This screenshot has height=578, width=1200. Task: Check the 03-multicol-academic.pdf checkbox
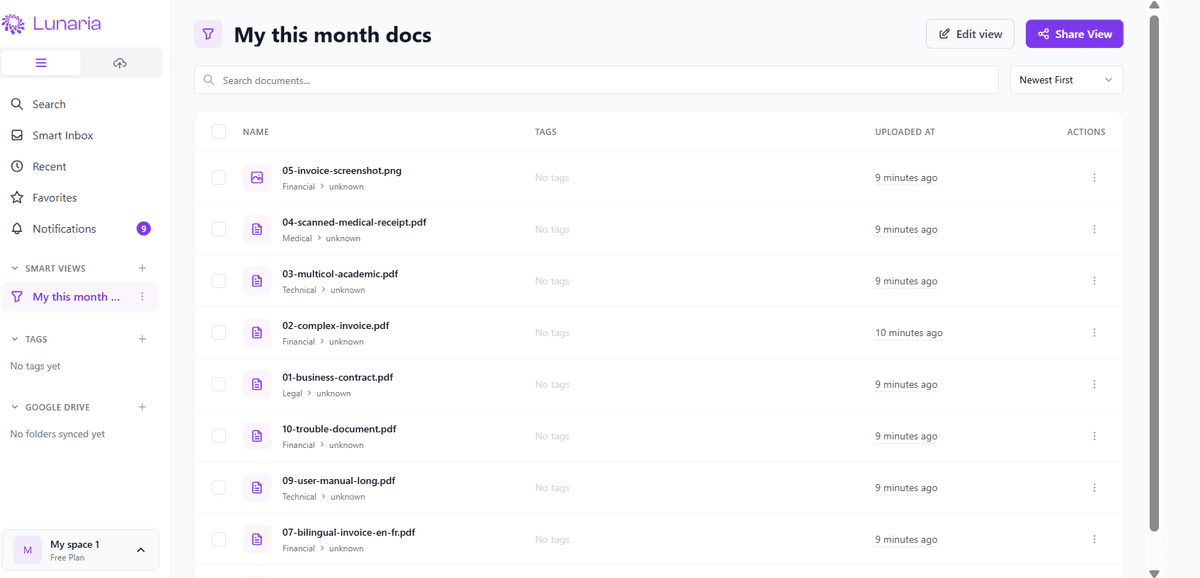pyautogui.click(x=219, y=281)
